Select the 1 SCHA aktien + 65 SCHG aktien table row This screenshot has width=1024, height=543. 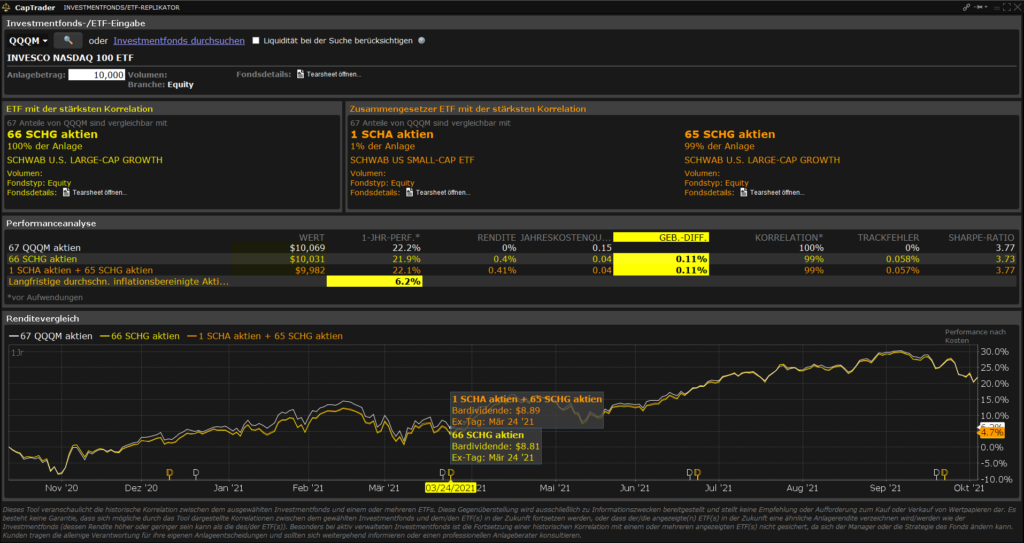511,271
